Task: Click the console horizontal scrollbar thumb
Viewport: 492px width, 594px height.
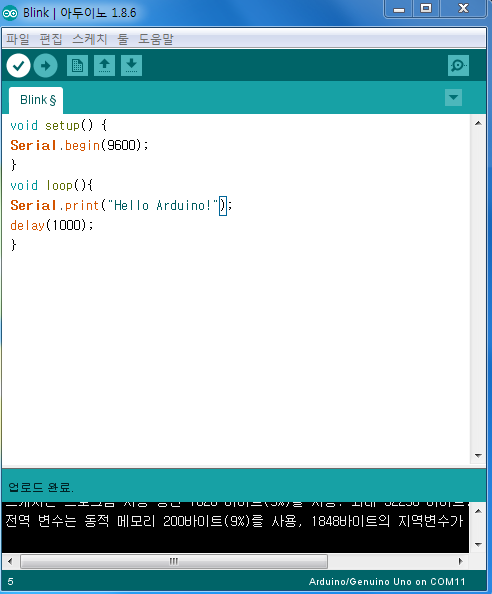Action: (x=174, y=561)
